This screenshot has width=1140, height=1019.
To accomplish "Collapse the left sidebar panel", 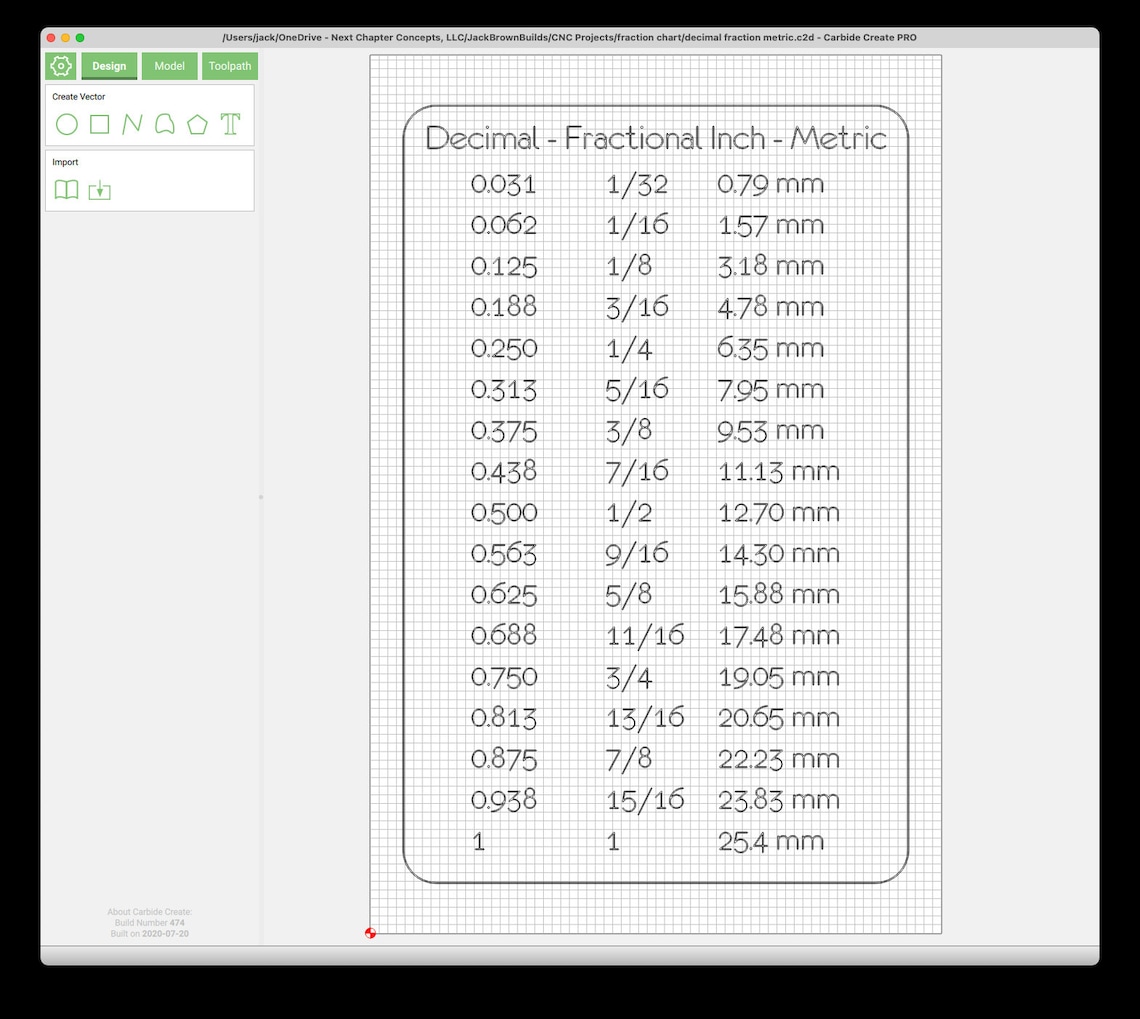I will click(x=260, y=495).
